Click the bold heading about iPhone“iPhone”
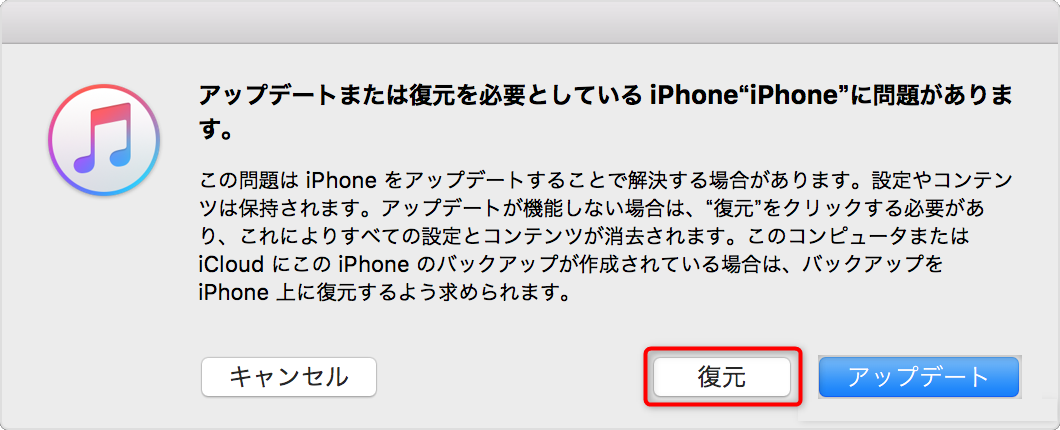This screenshot has width=1060, height=430. click(606, 112)
